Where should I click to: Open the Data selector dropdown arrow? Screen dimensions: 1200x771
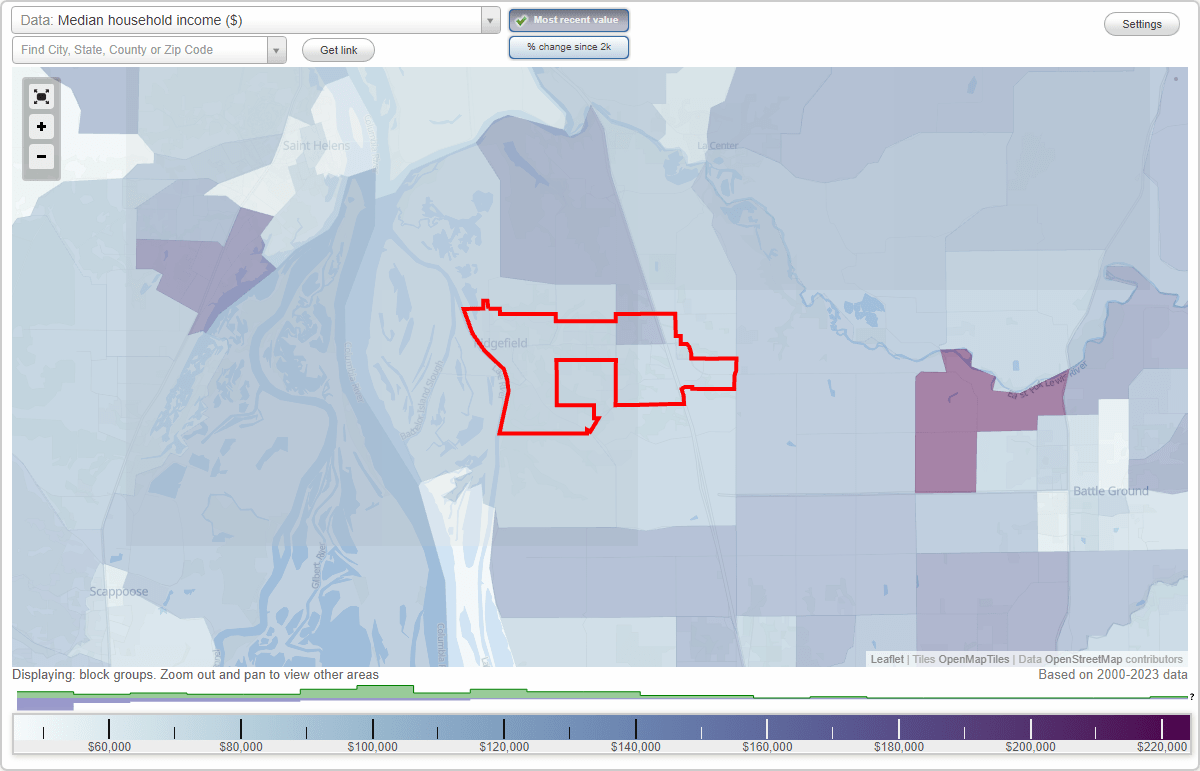pyautogui.click(x=489, y=20)
